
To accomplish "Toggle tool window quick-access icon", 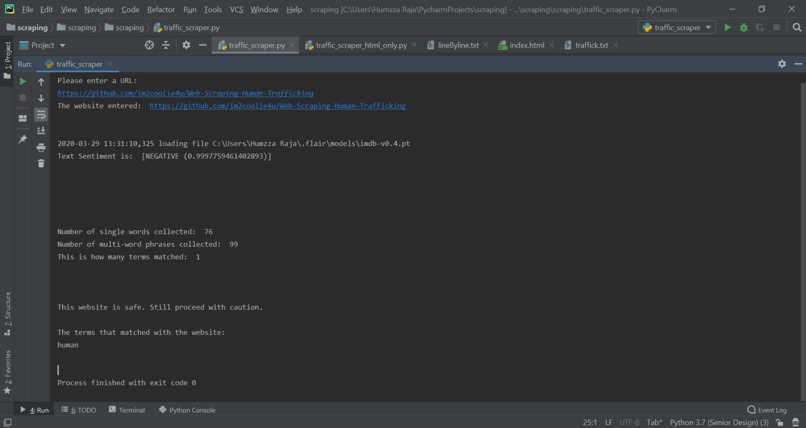I will tap(7, 422).
